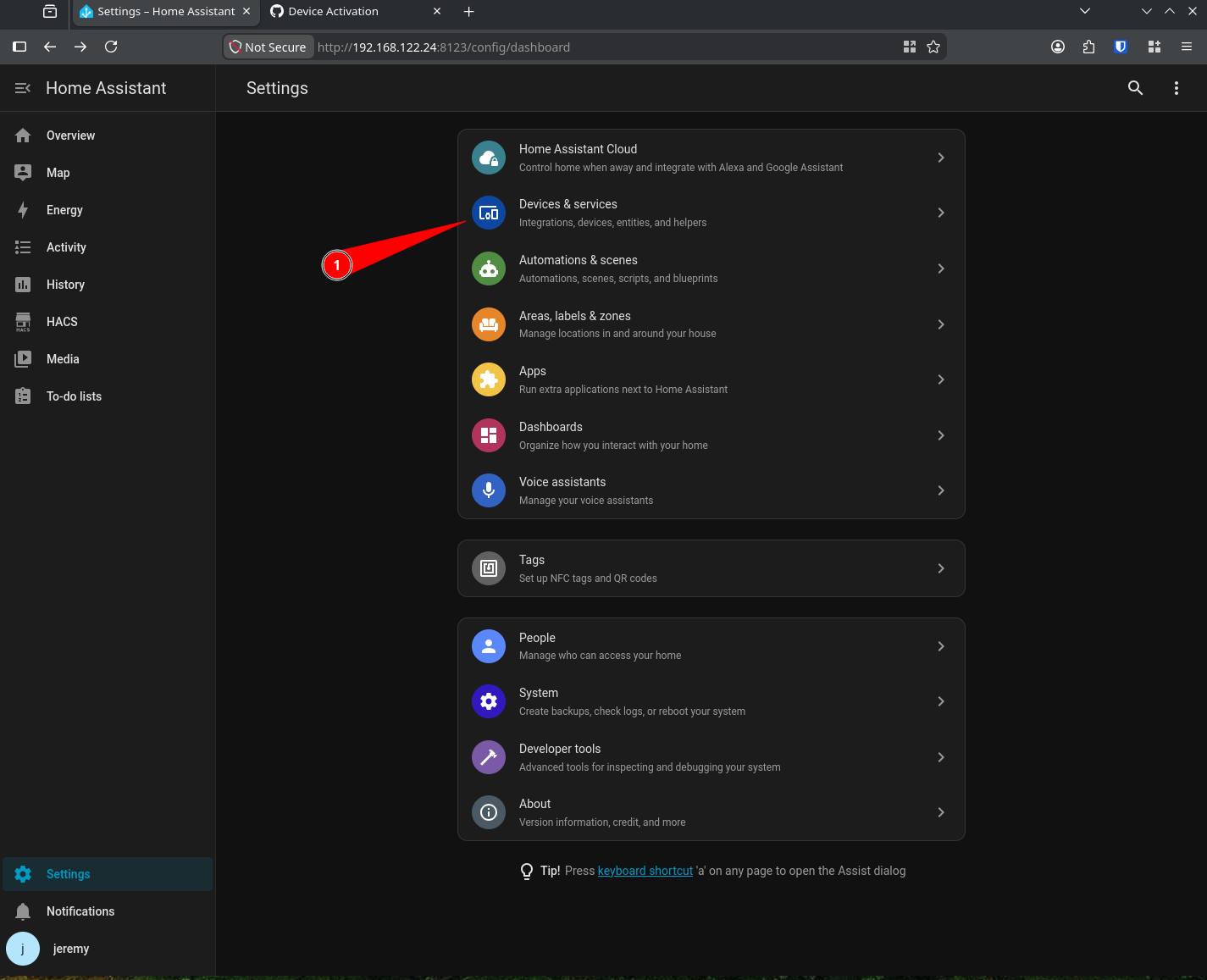
Task: Click the Voice assistants microphone icon
Action: pos(489,490)
